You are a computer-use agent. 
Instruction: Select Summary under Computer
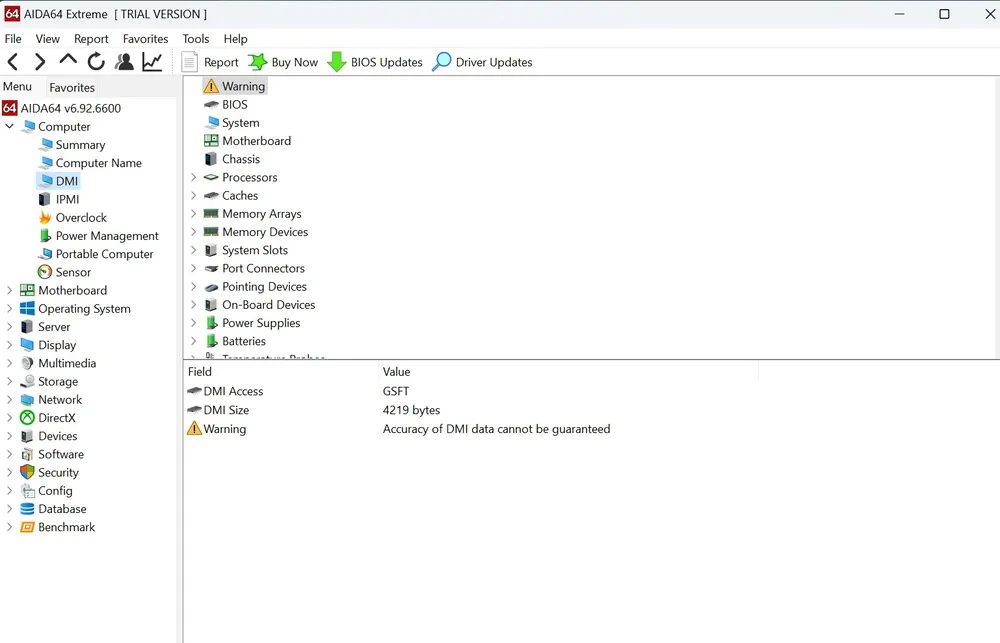coord(80,145)
